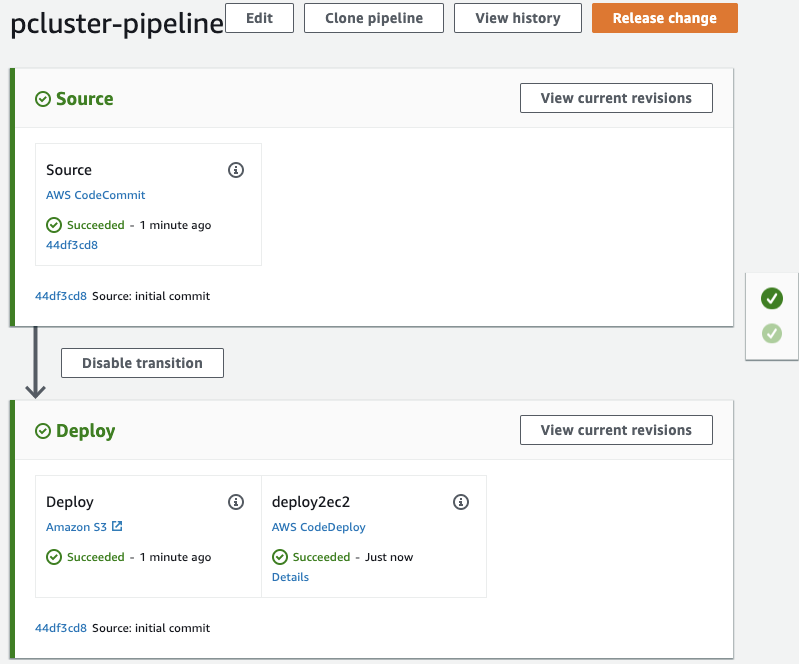This screenshot has height=664, width=799.
Task: Clone the pipeline
Action: 374,18
